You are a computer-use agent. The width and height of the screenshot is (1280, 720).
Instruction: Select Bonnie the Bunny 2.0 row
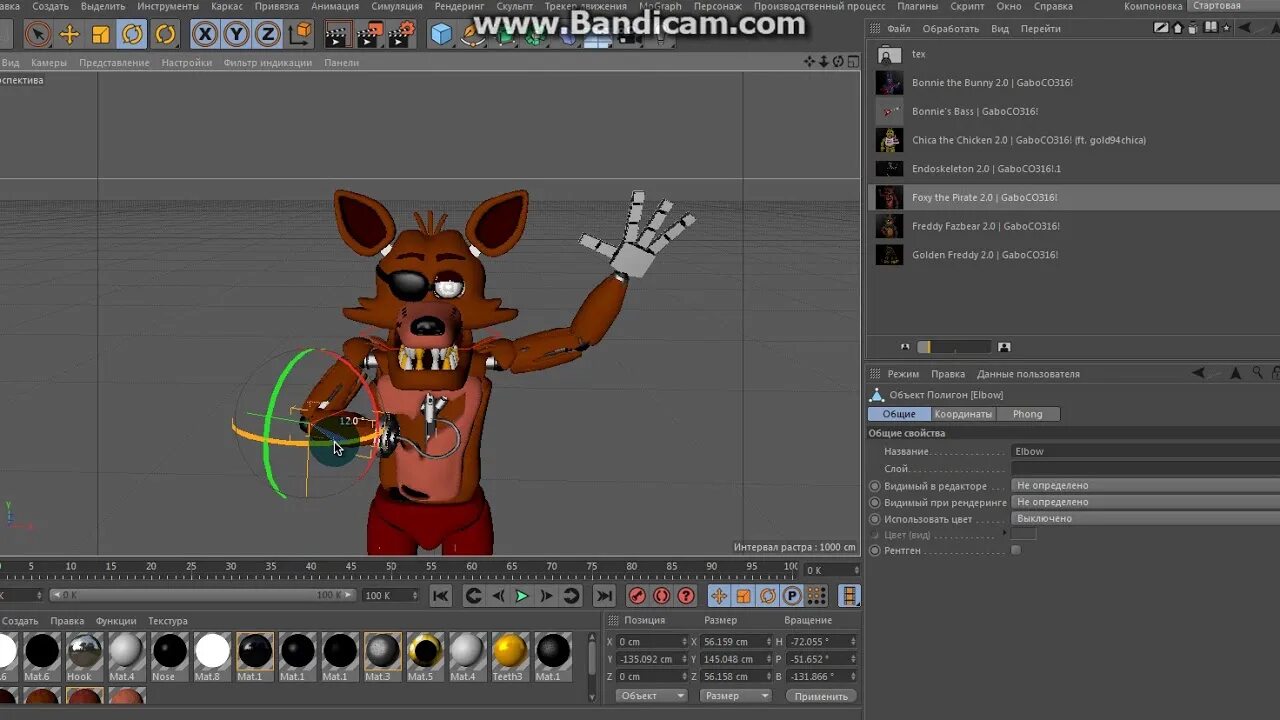point(1072,82)
